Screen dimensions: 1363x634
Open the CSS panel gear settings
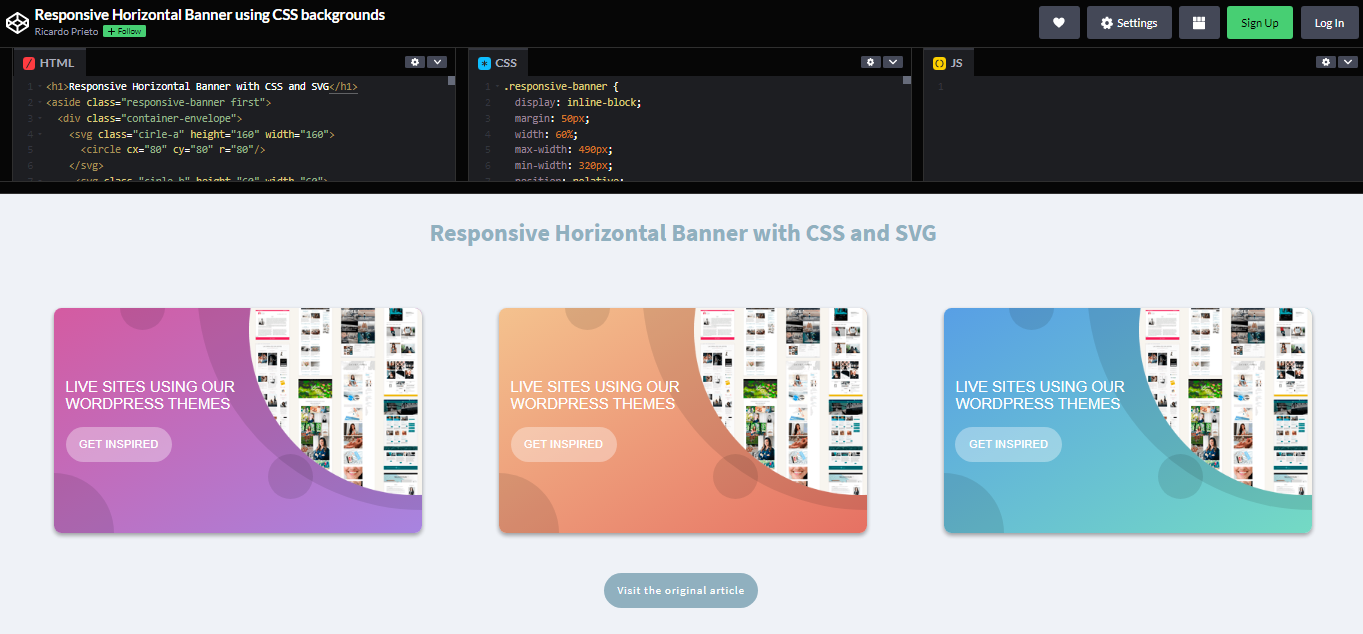click(x=869, y=61)
